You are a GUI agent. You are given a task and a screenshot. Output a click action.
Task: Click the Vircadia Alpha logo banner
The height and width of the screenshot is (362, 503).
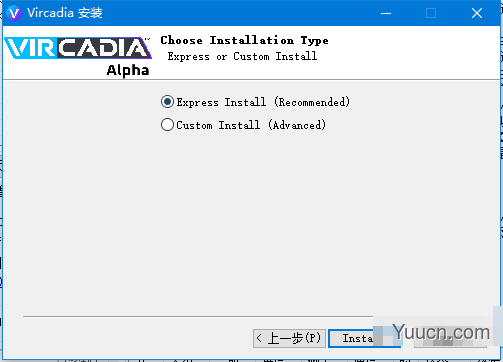click(x=78, y=56)
